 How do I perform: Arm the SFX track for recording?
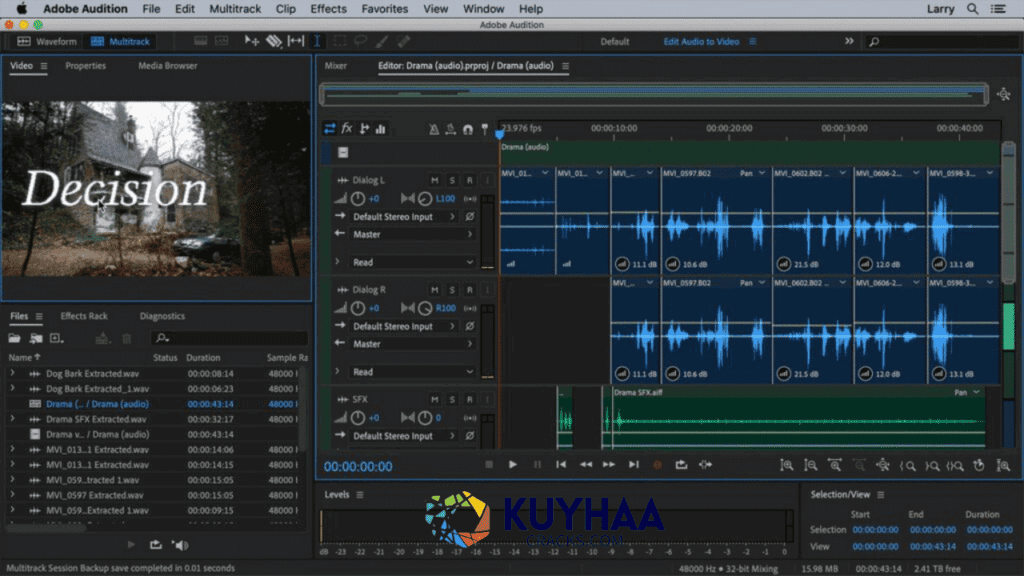point(470,399)
